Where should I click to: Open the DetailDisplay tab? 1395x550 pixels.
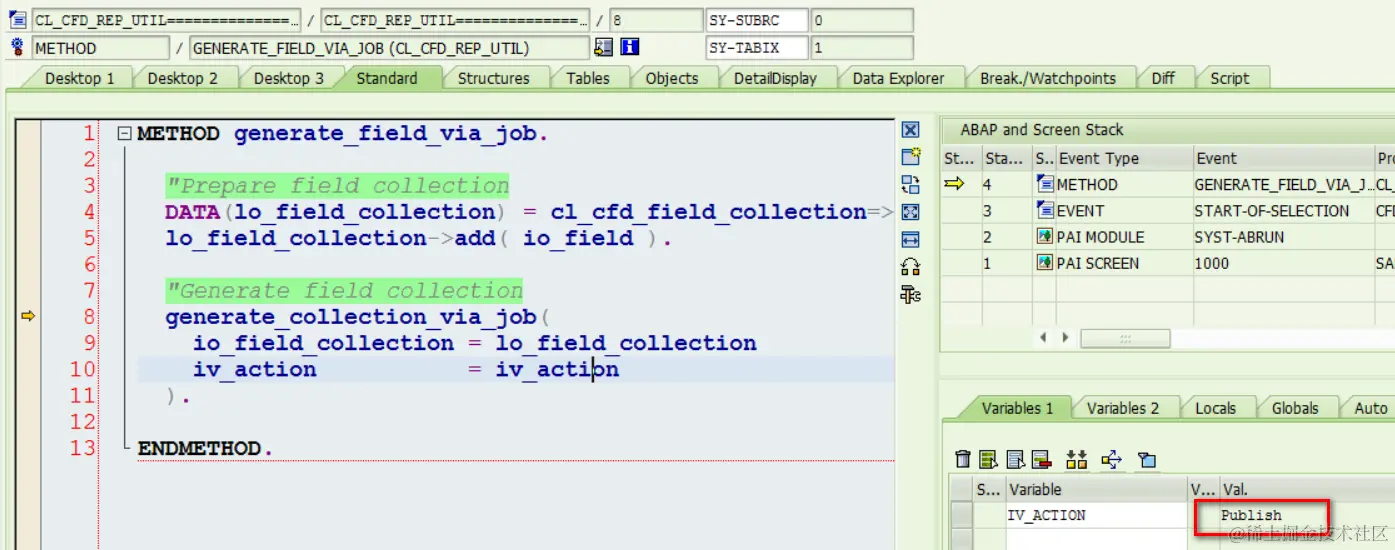(x=775, y=78)
